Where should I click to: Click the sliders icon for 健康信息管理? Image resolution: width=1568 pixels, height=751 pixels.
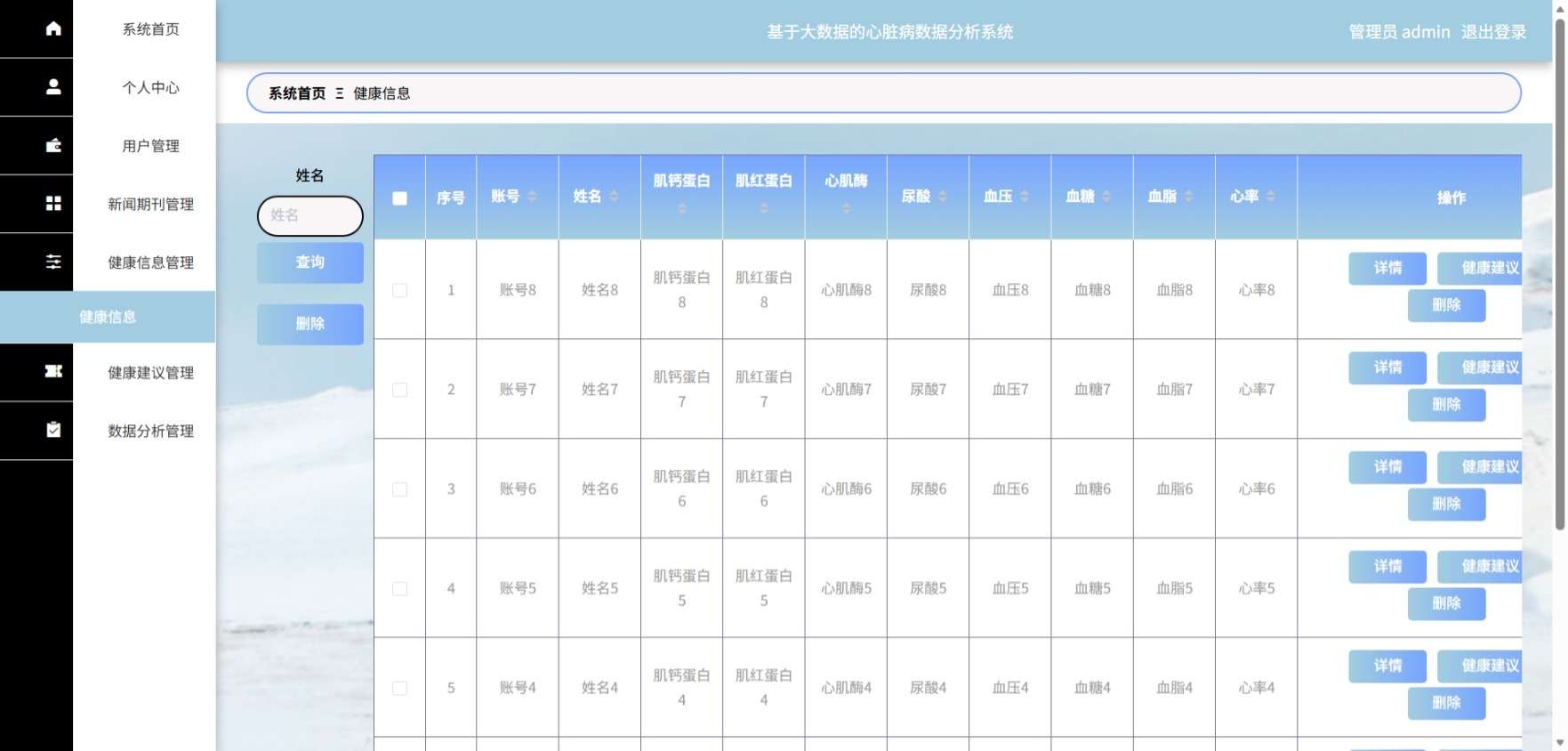[x=53, y=262]
